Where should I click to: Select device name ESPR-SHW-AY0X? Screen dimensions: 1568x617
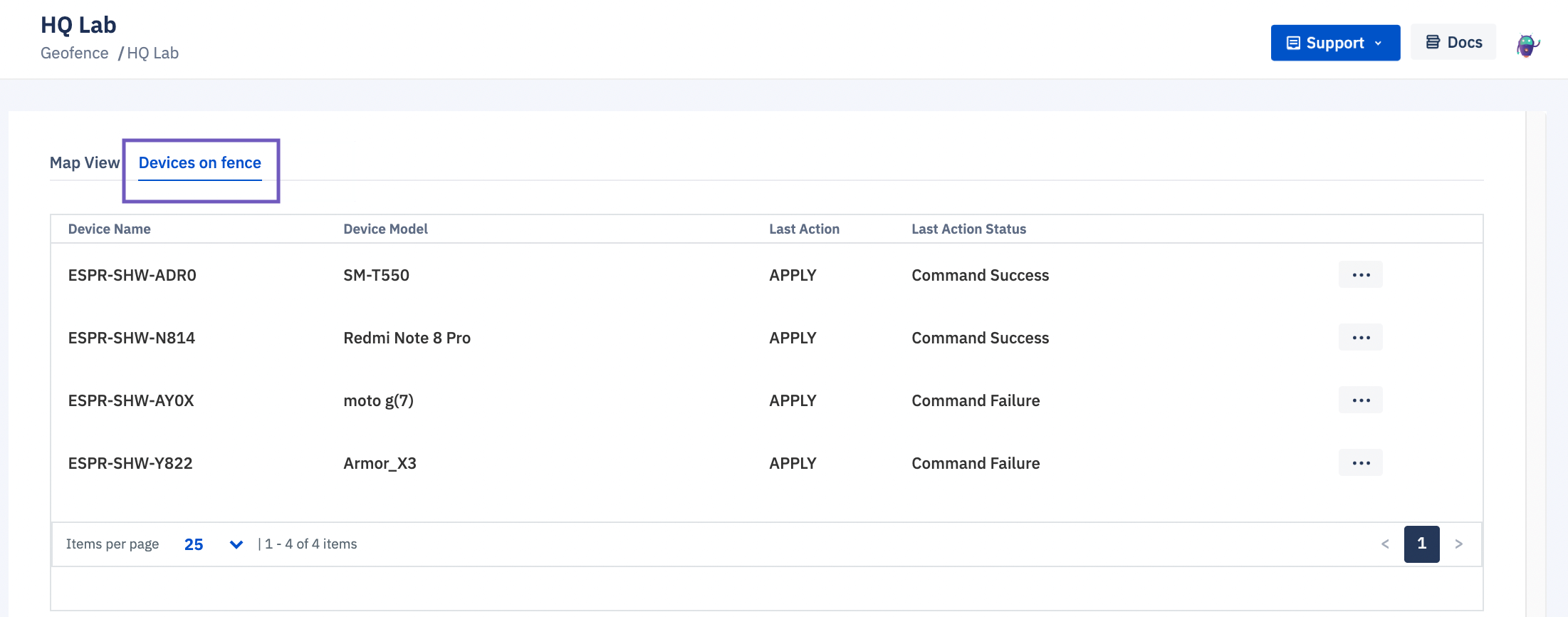pyautogui.click(x=131, y=400)
